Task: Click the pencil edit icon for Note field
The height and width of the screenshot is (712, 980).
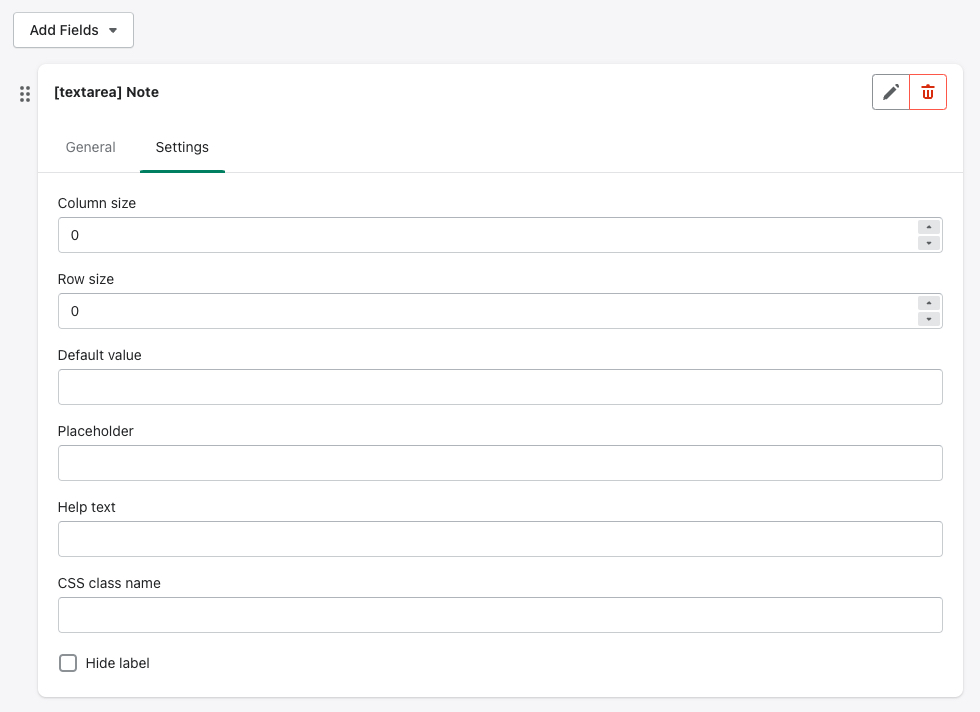Action: [891, 92]
